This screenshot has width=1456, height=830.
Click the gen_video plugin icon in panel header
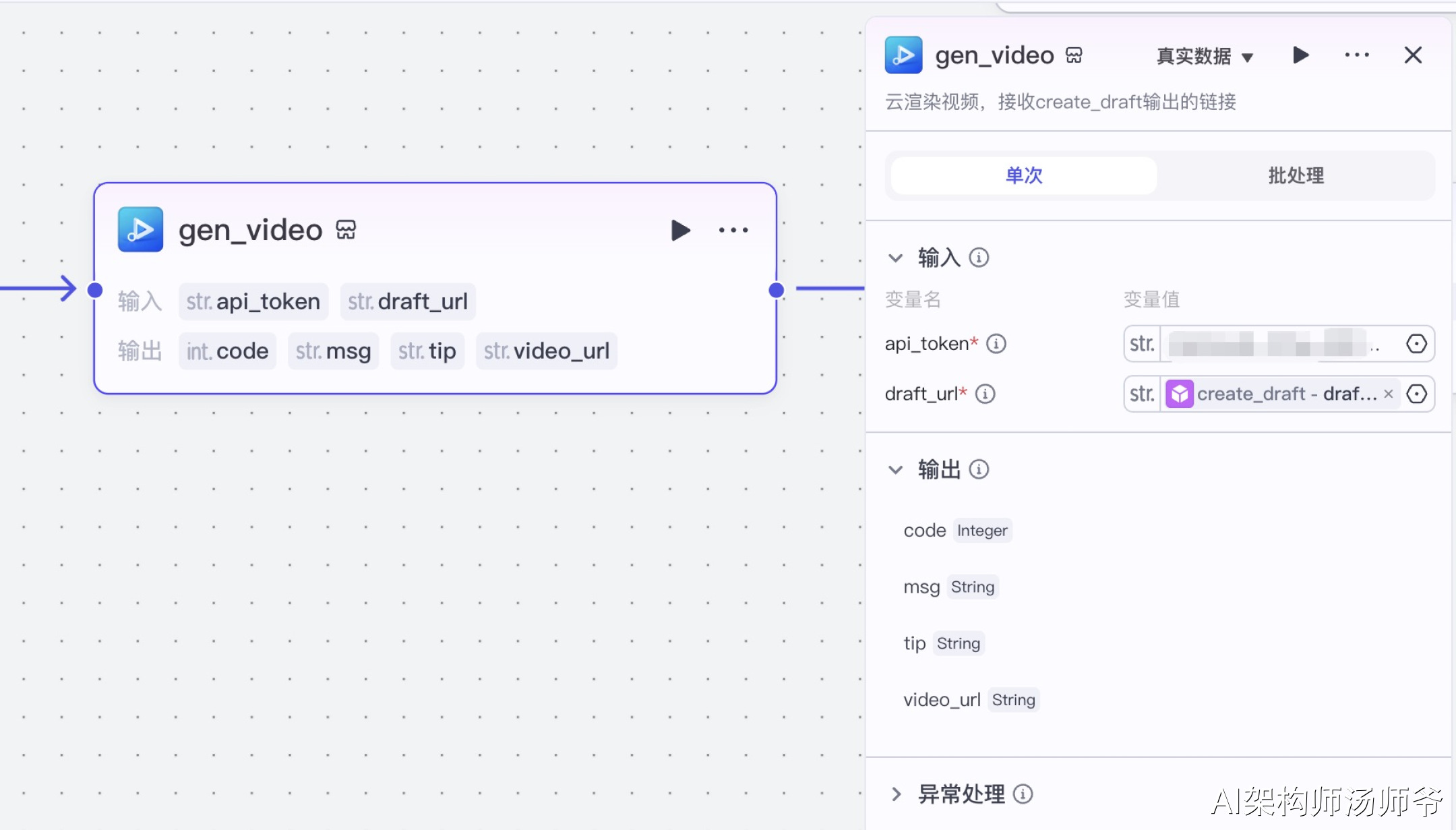click(x=903, y=55)
